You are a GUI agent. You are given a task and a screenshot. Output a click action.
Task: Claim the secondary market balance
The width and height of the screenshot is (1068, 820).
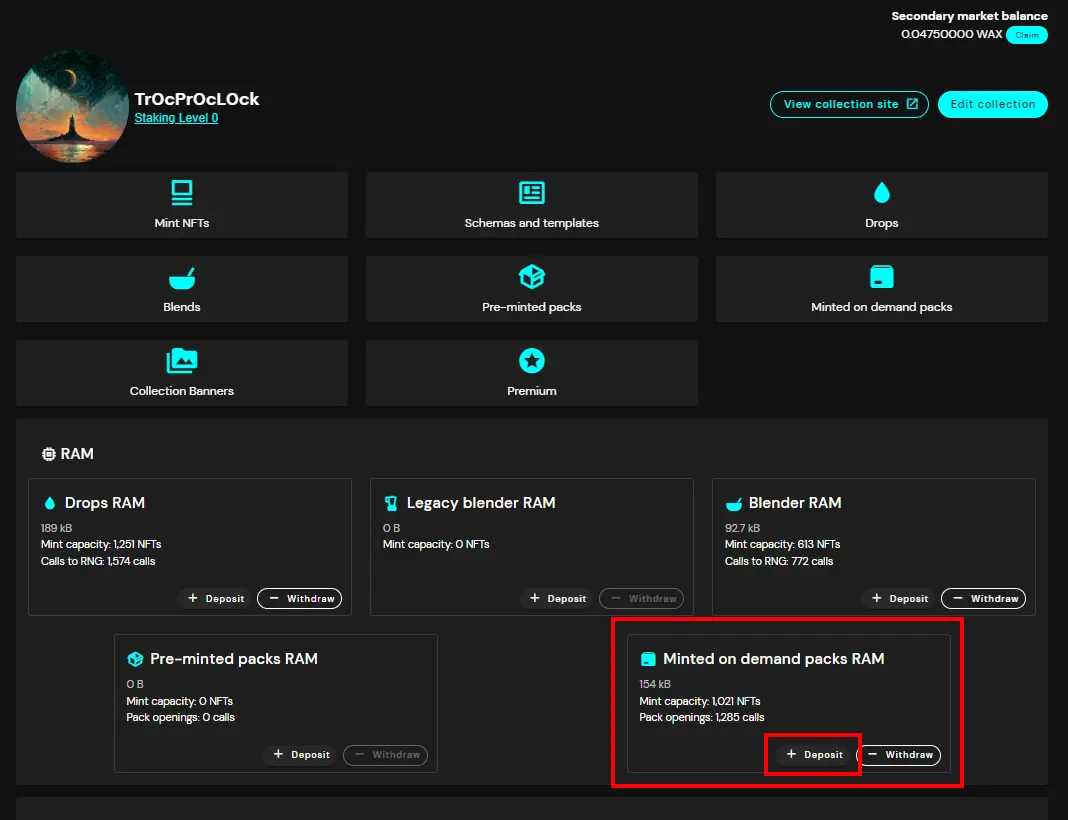[1026, 35]
